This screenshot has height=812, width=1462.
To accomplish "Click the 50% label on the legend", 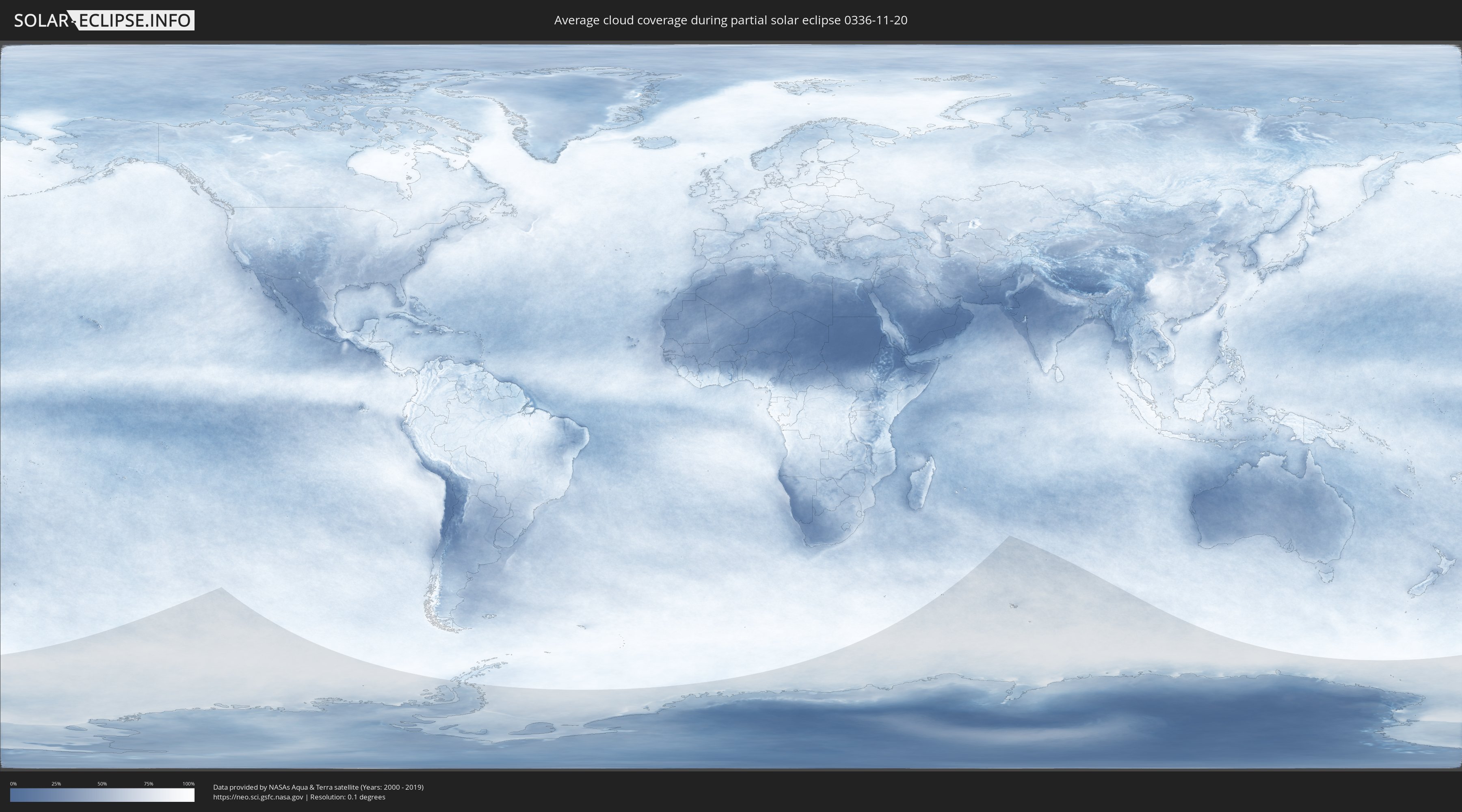I will coord(102,784).
